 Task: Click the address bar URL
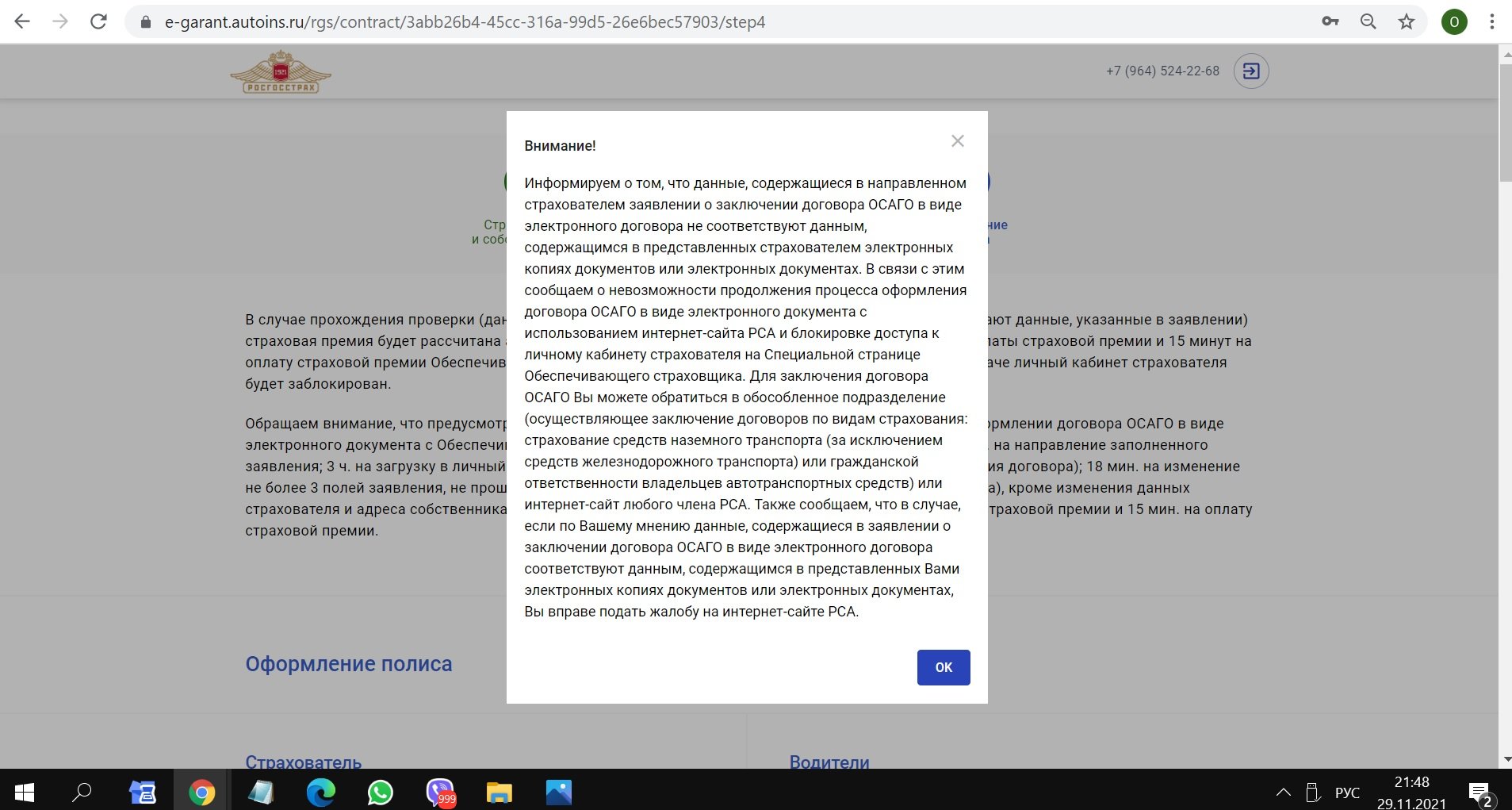[x=465, y=22]
